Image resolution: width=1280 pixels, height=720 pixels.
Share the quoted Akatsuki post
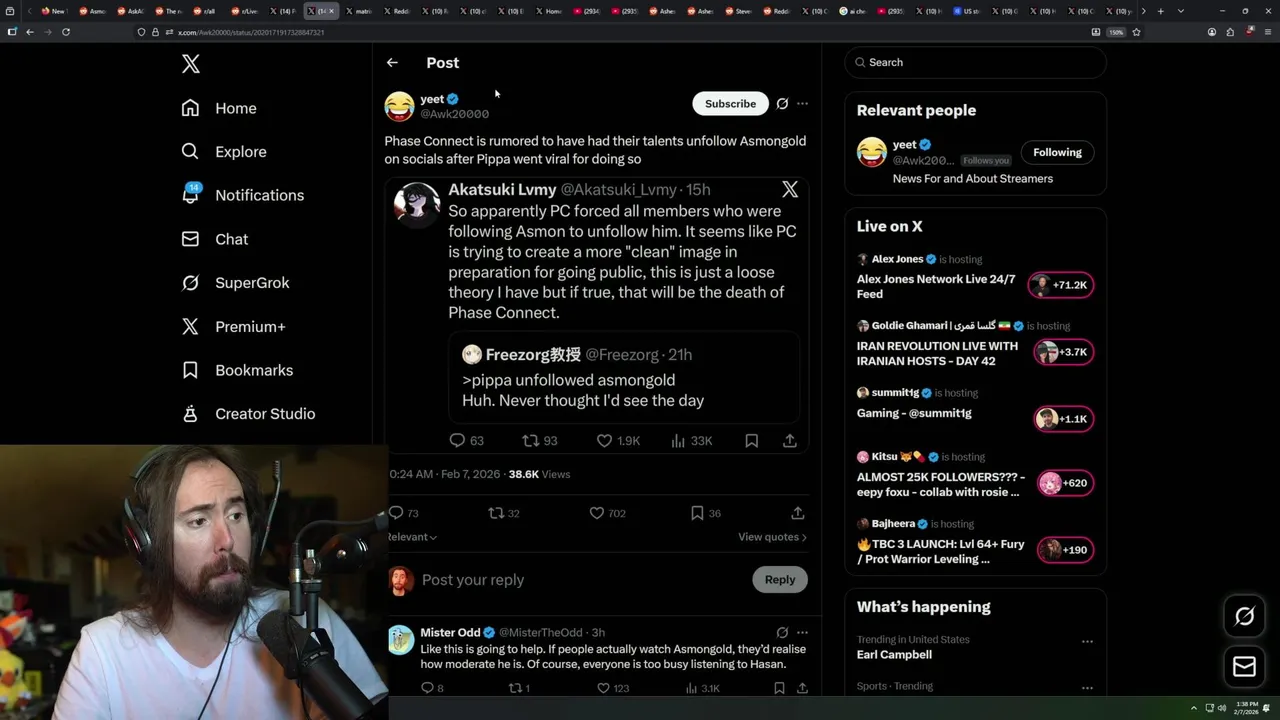tap(789, 440)
